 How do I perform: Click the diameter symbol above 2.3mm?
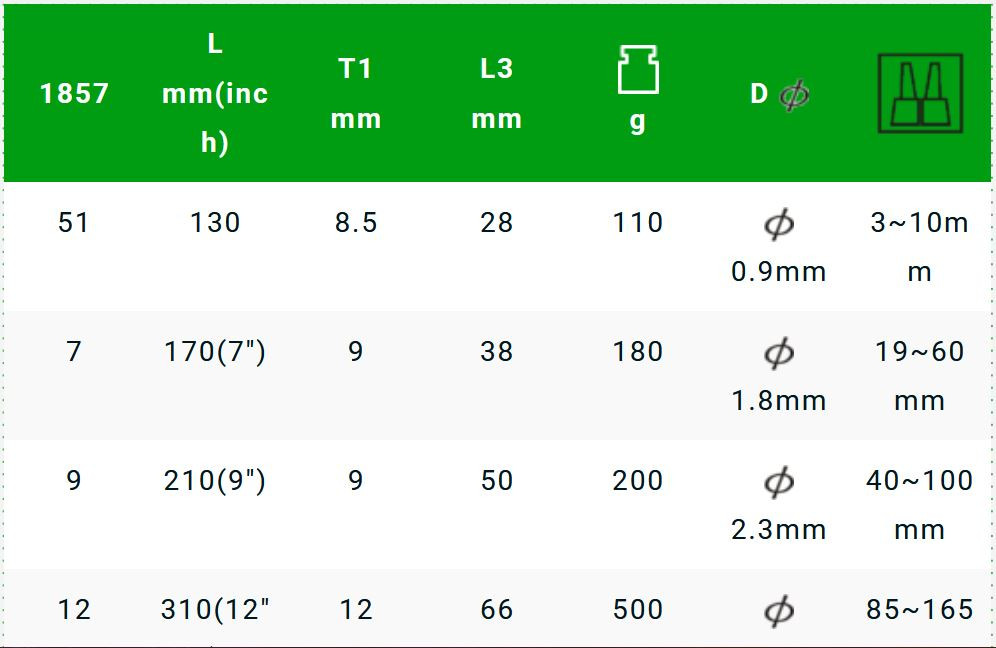pyautogui.click(x=779, y=482)
